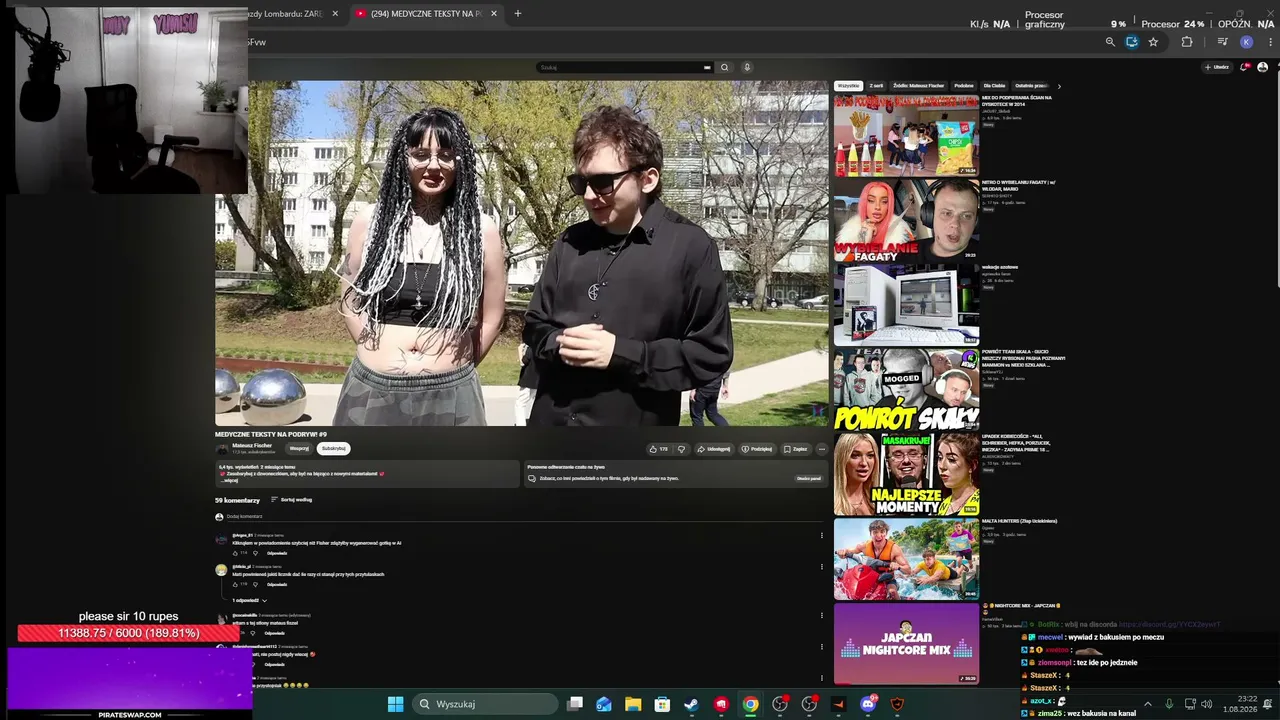The height and width of the screenshot is (720, 1280).
Task: Select the 'Z serii' filter chip
Action: (x=876, y=86)
